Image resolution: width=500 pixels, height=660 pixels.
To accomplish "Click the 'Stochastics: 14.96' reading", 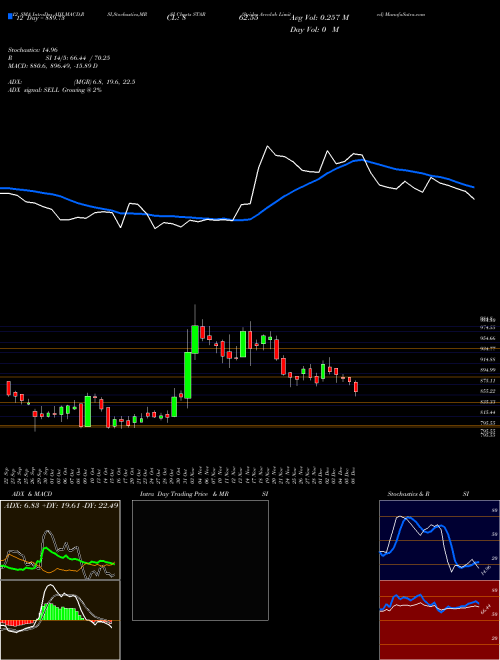I will [32, 50].
